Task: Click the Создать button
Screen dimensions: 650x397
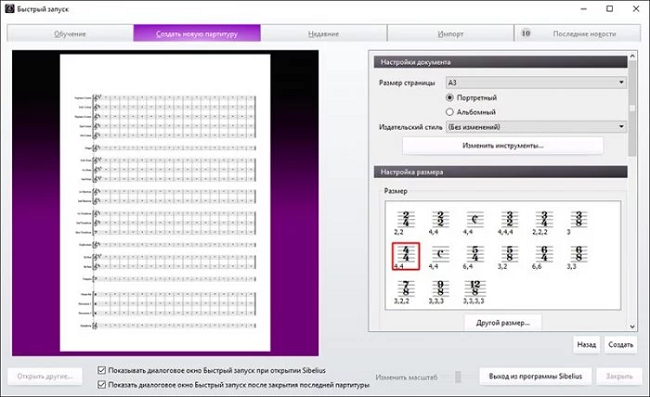Action: [621, 344]
